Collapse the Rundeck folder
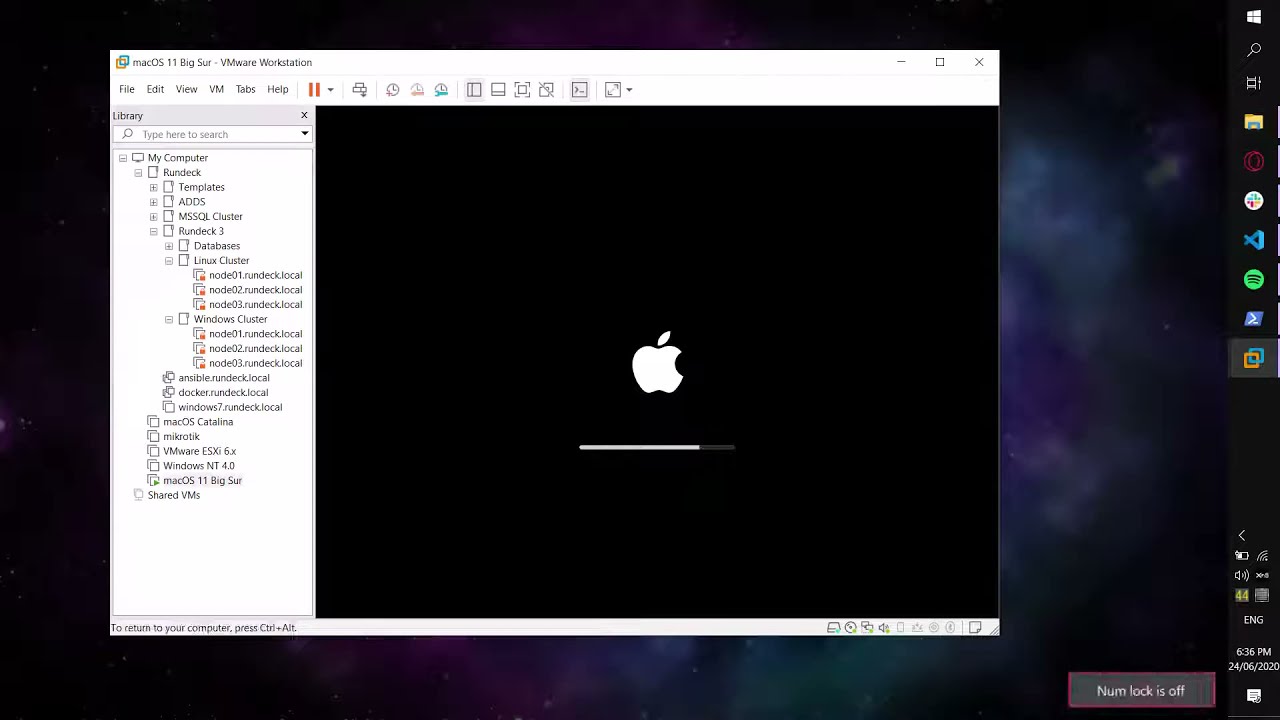This screenshot has width=1280, height=720. pos(138,173)
